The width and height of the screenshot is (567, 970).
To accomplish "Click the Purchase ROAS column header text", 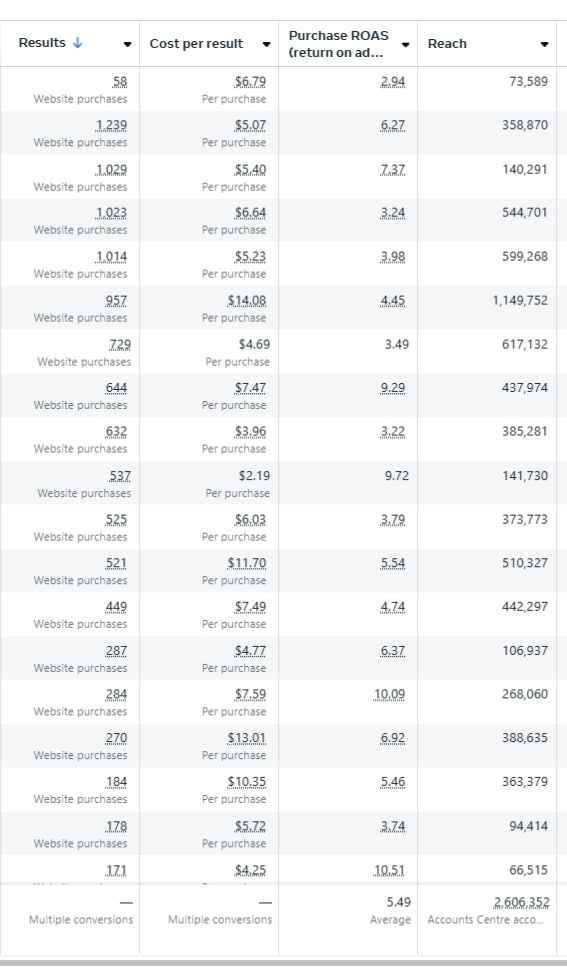I will pyautogui.click(x=338, y=44).
